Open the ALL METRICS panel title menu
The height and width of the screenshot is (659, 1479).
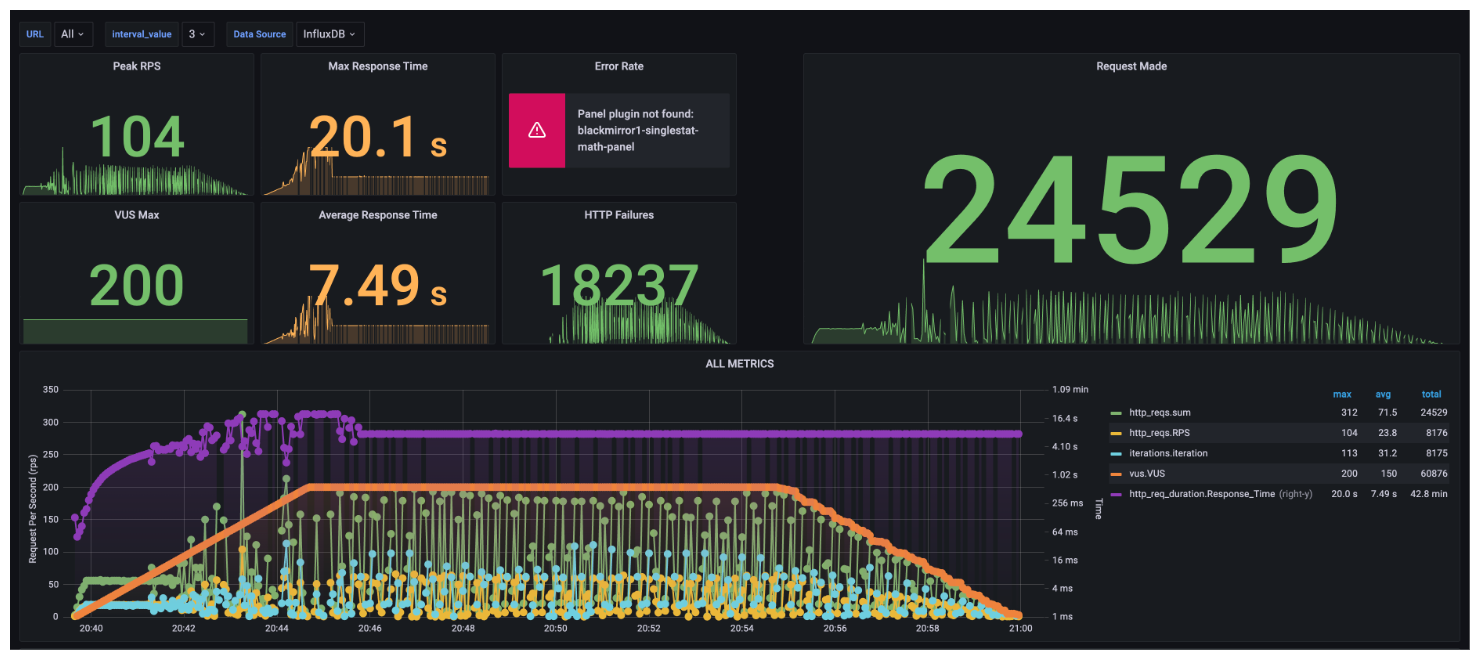(739, 364)
